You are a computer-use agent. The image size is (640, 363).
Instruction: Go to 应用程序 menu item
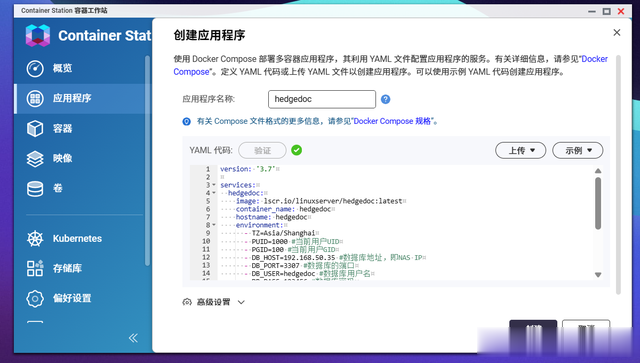tap(82, 98)
